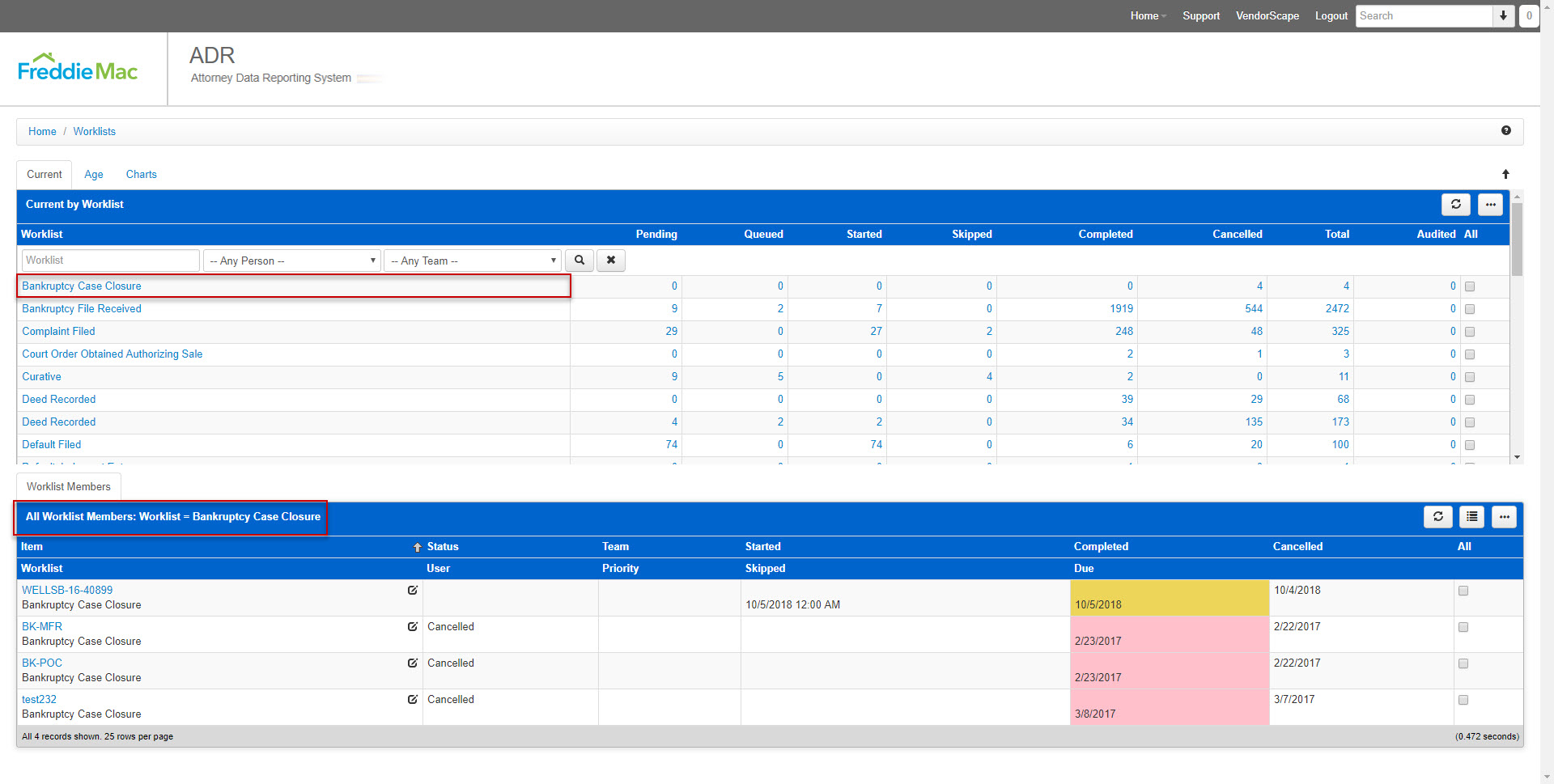Click the scroll-to-top arrow beside Charts tabs
This screenshot has width=1554, height=784.
tap(1505, 174)
